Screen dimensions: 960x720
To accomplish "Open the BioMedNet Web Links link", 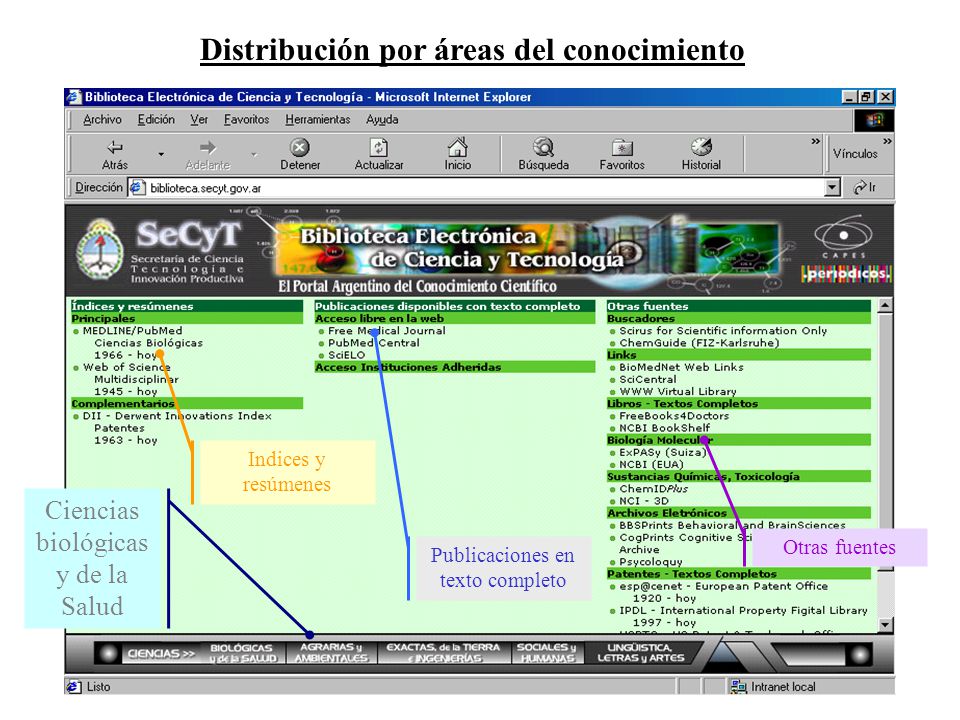I will 681,367.
